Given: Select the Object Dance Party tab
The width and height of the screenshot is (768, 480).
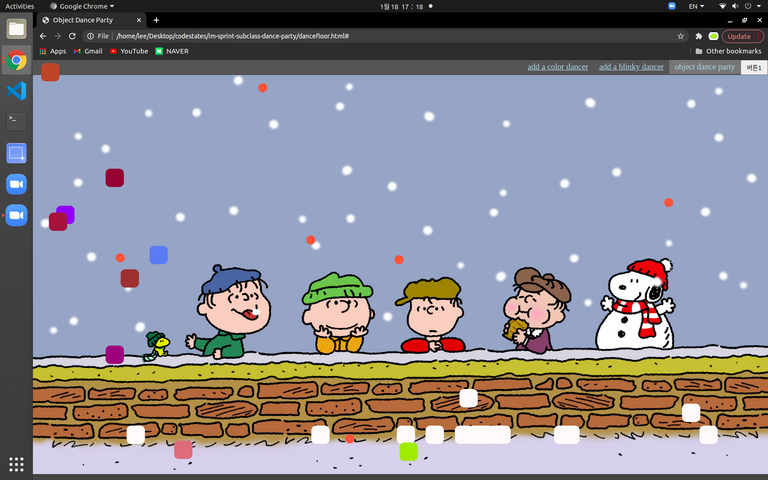Looking at the screenshot, I should (92, 20).
